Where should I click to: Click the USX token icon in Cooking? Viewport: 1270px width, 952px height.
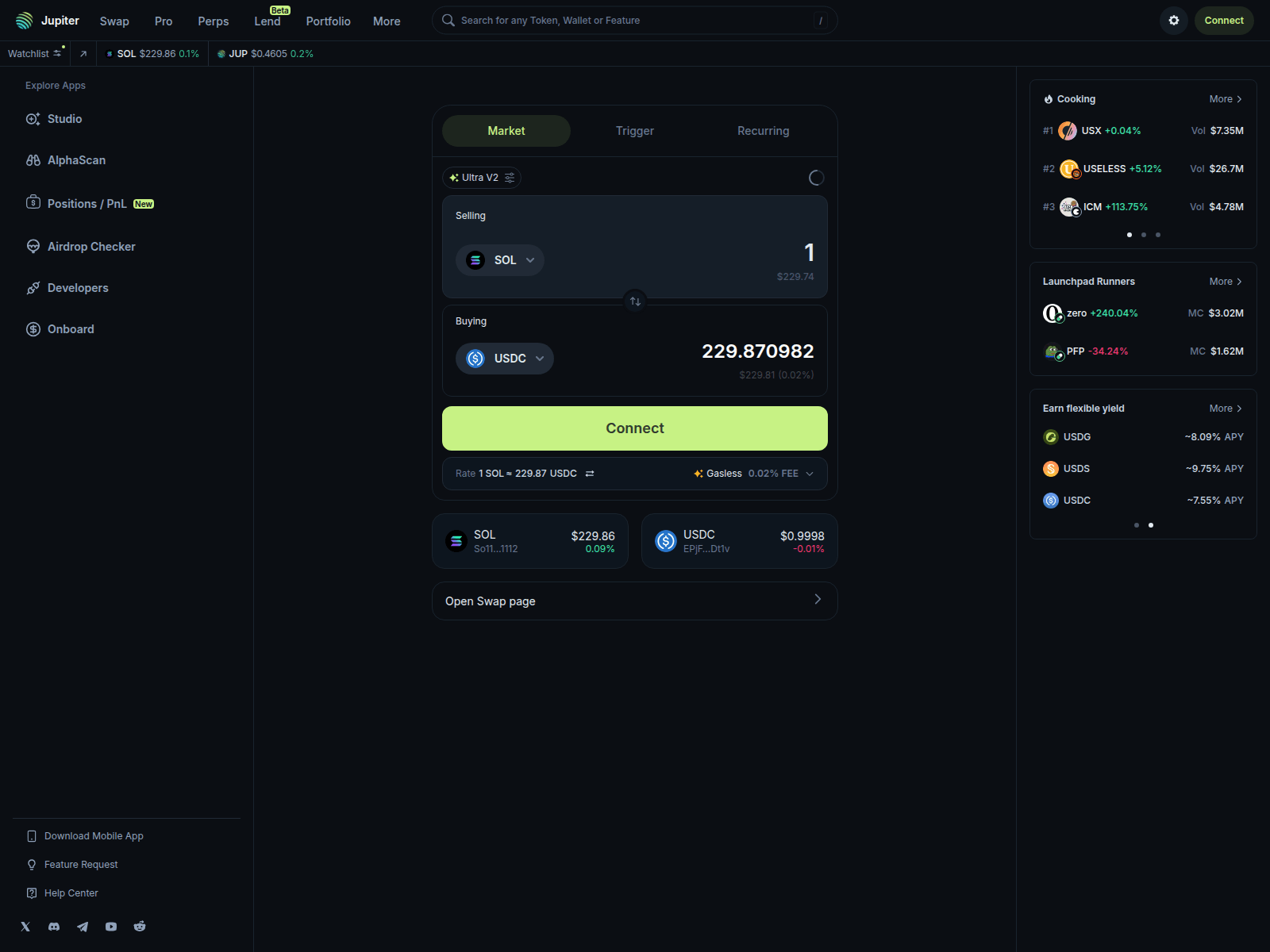[1068, 131]
